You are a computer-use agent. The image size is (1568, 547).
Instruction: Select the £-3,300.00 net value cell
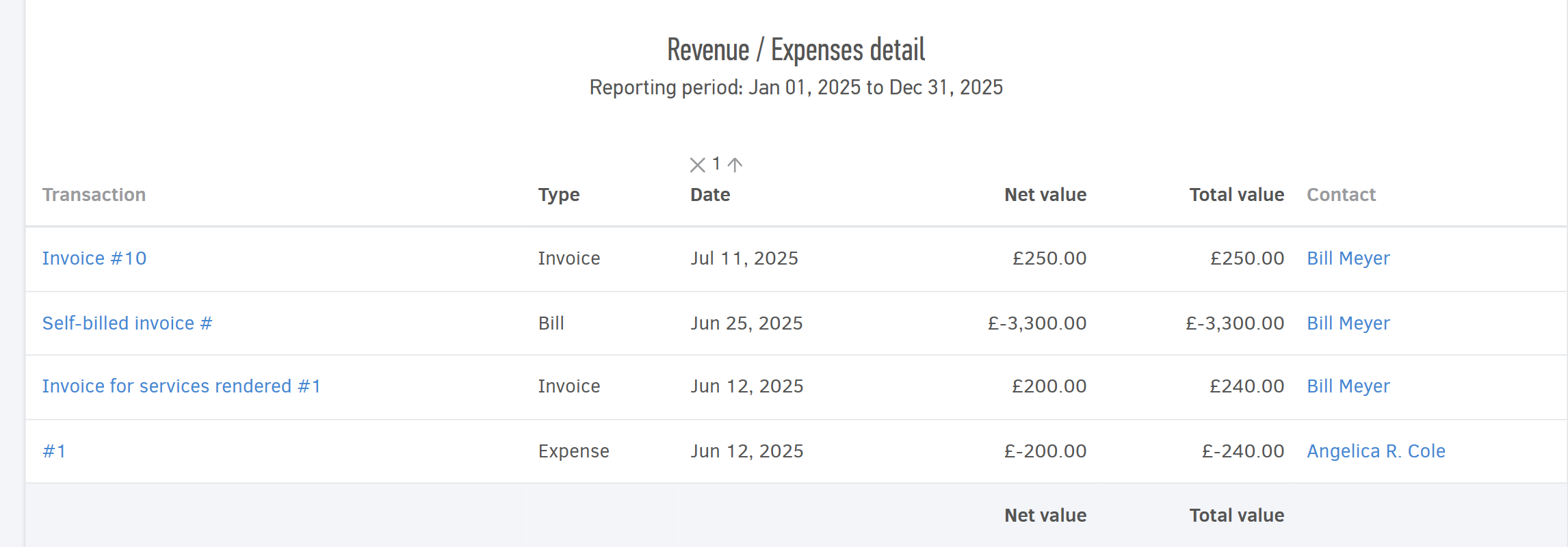point(1036,323)
